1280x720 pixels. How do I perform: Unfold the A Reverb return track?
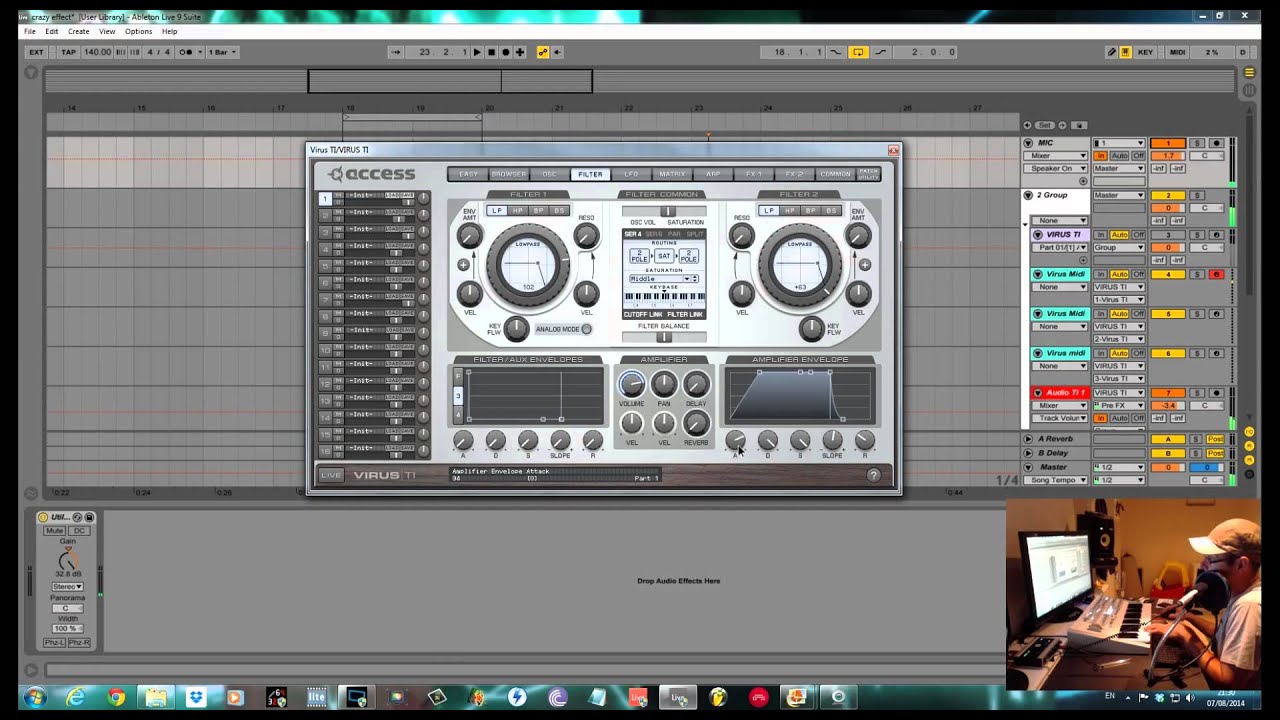click(1029, 439)
